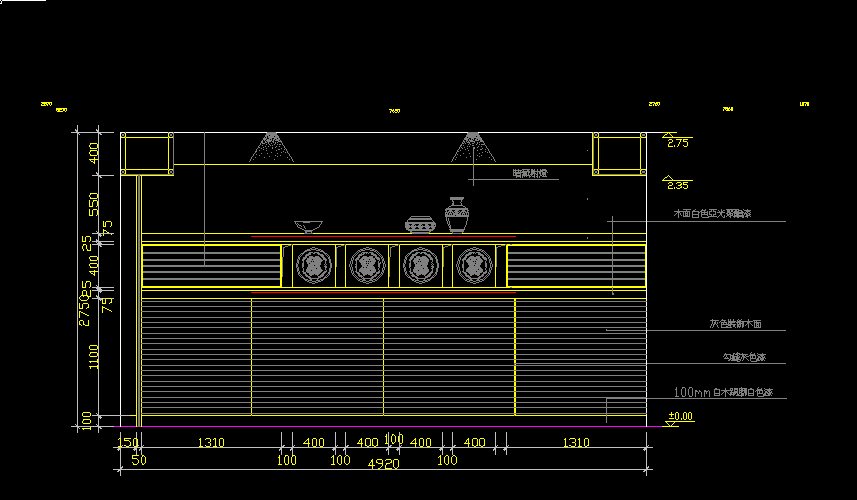Click the squat lidded jar beside the vase
Screen dimensions: 857x500
[419, 224]
